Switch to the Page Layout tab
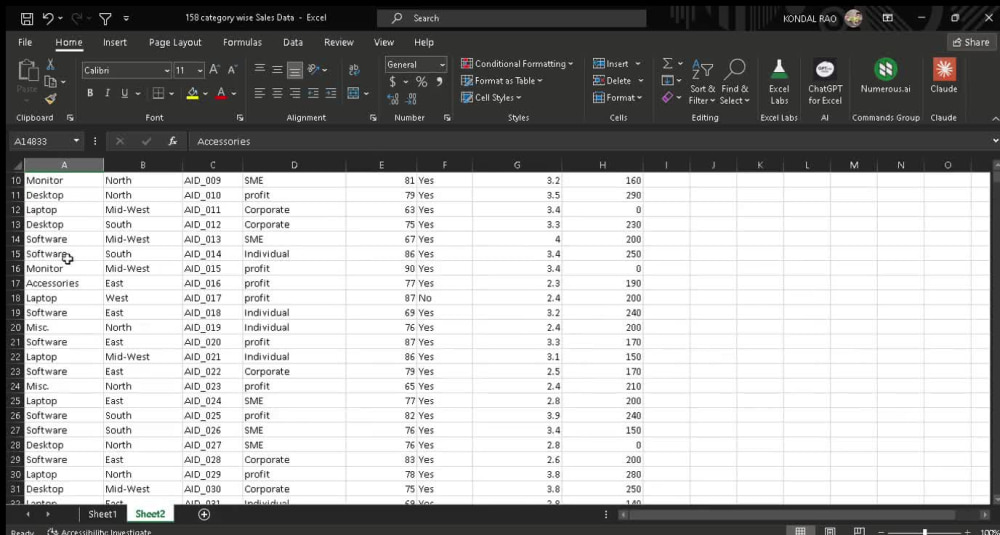The height and width of the screenshot is (535, 1000). tap(175, 42)
